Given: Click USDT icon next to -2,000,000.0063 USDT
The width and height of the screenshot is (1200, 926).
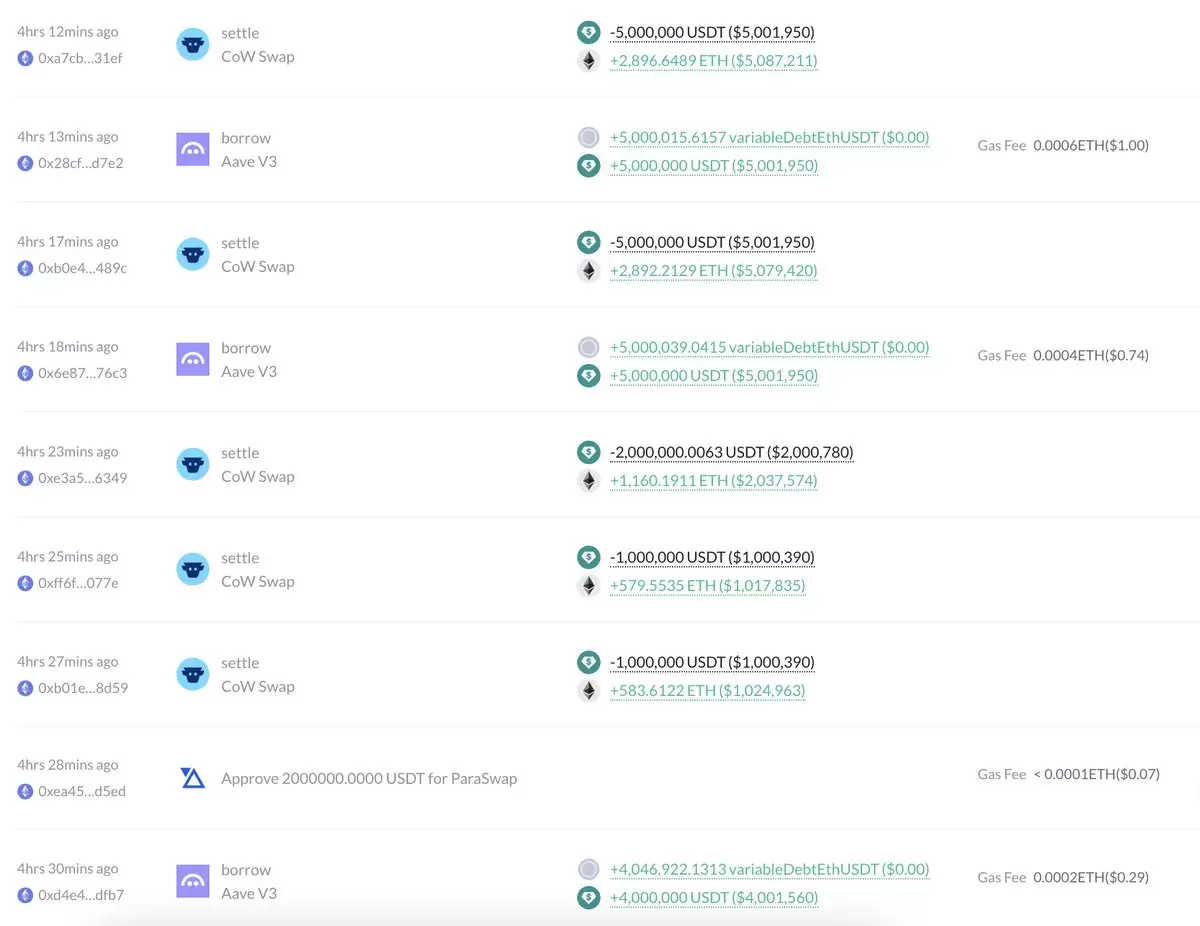Looking at the screenshot, I should click(x=589, y=453).
